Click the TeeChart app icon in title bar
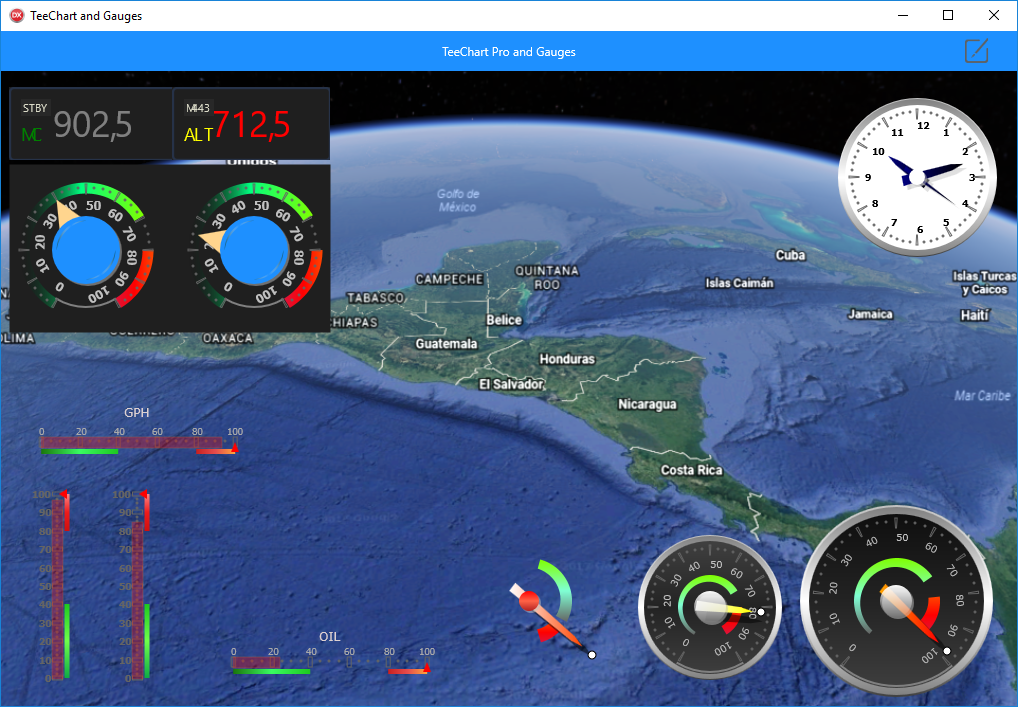 (16, 15)
